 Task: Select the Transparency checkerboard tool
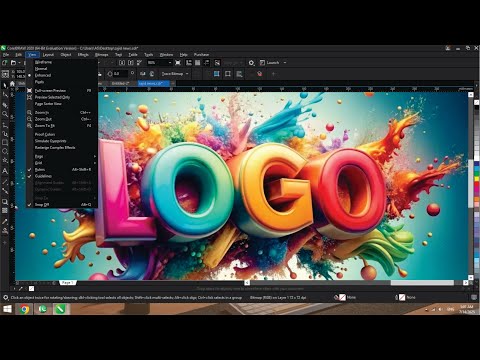[x=5, y=211]
